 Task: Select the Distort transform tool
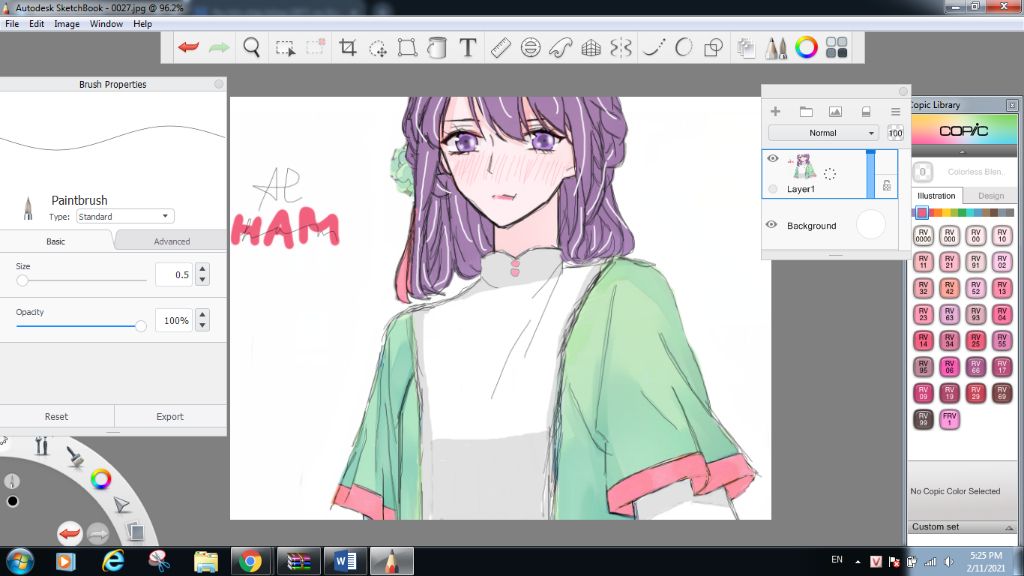(408, 47)
